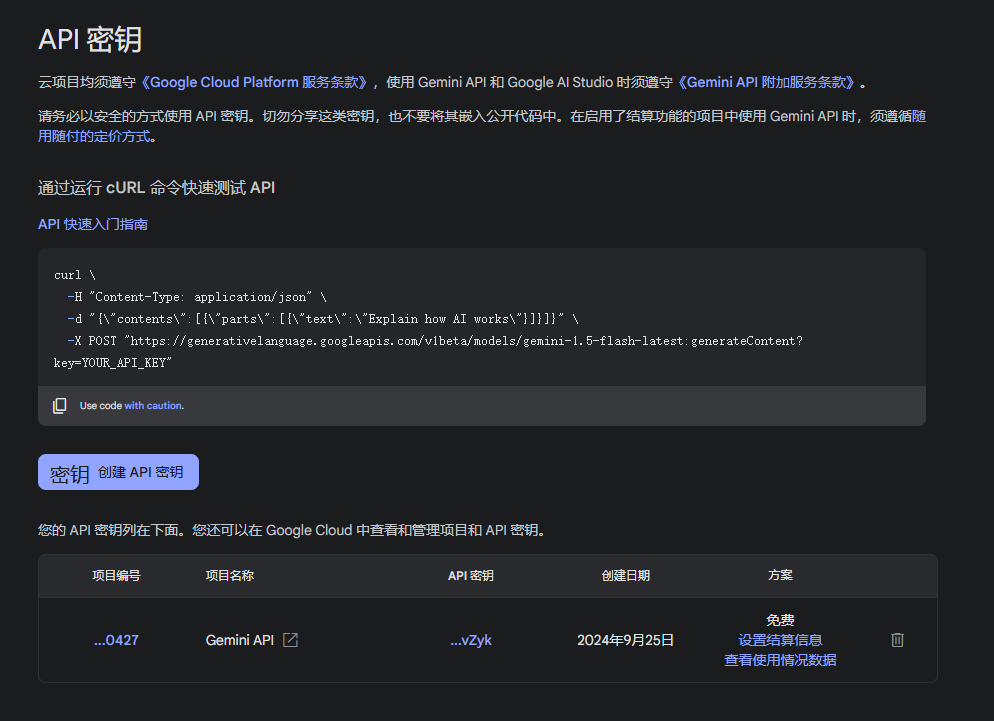Click the 方案 column header
994x721 pixels.
780,576
